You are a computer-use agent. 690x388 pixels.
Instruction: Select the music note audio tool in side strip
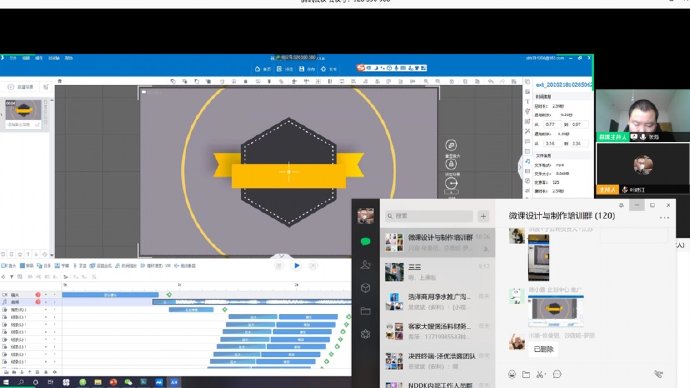tap(527, 161)
